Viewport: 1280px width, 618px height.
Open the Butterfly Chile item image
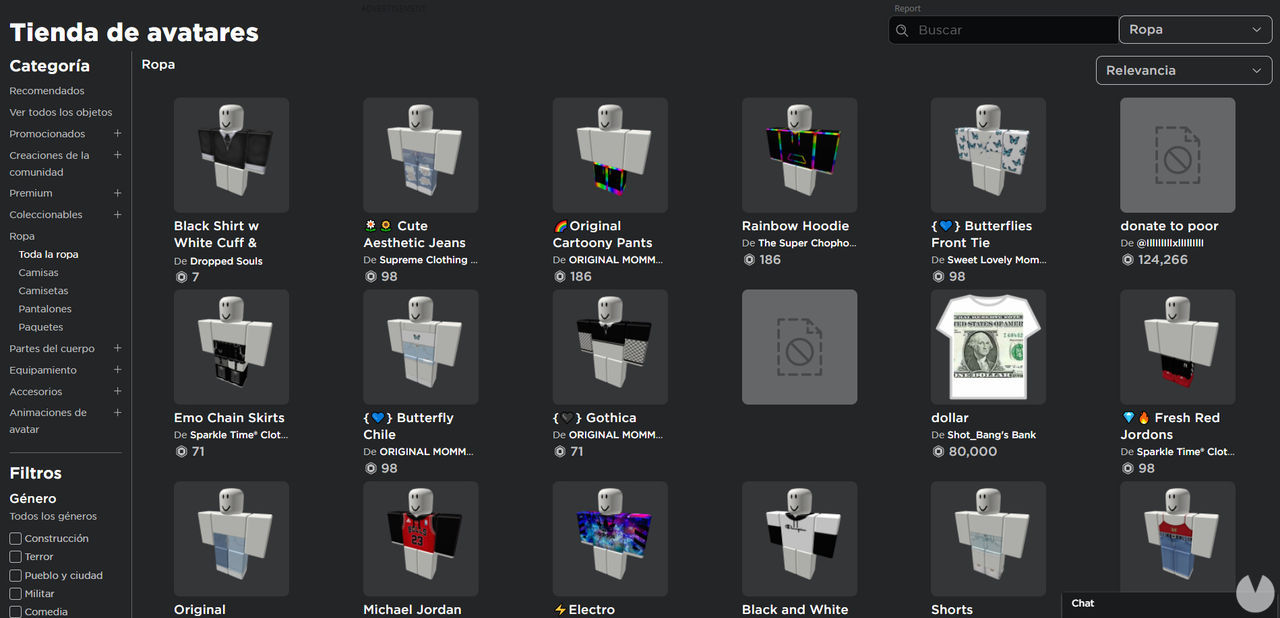coord(421,347)
